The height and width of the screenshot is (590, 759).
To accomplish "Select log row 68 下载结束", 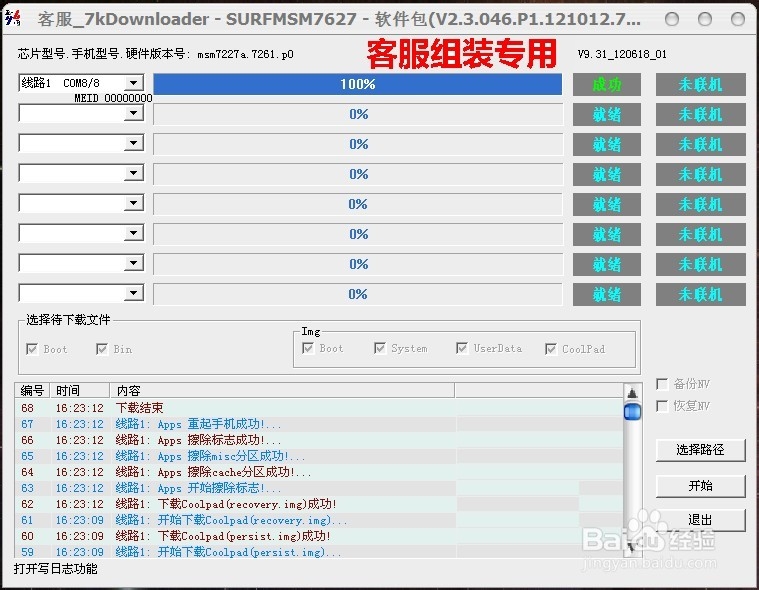I will pos(319,408).
